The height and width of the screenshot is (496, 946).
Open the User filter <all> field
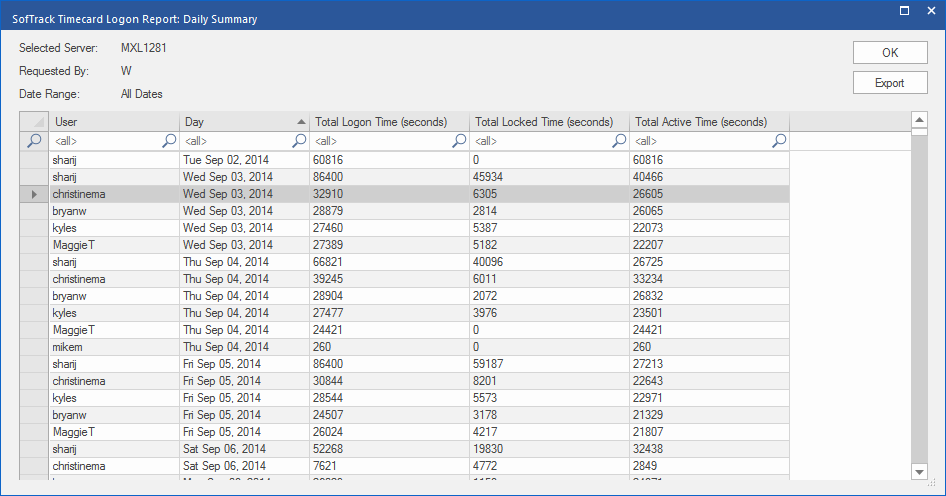tap(105, 142)
